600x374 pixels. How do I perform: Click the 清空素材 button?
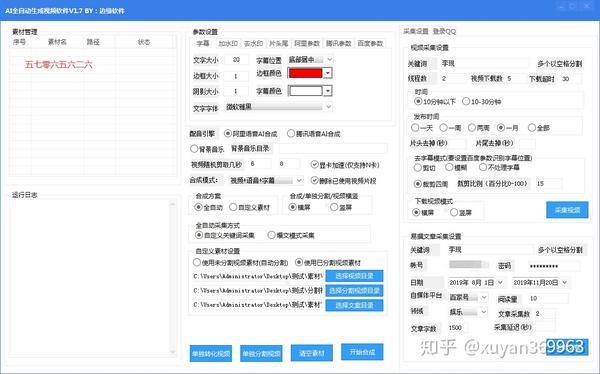click(312, 353)
